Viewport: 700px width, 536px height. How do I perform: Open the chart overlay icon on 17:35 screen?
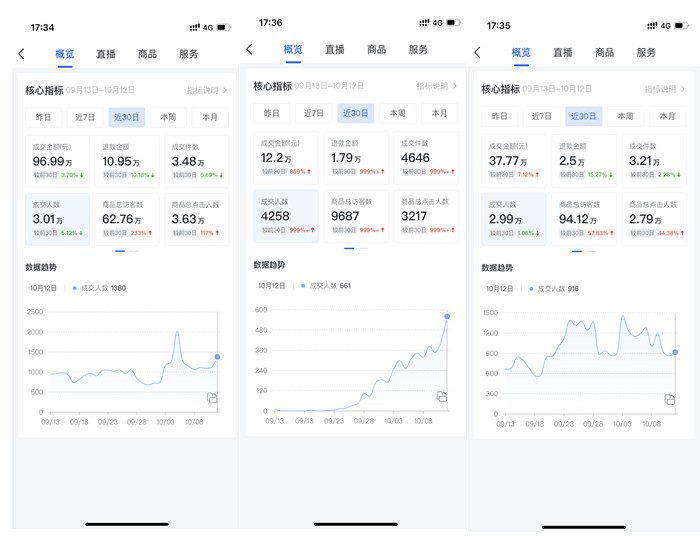[x=670, y=399]
